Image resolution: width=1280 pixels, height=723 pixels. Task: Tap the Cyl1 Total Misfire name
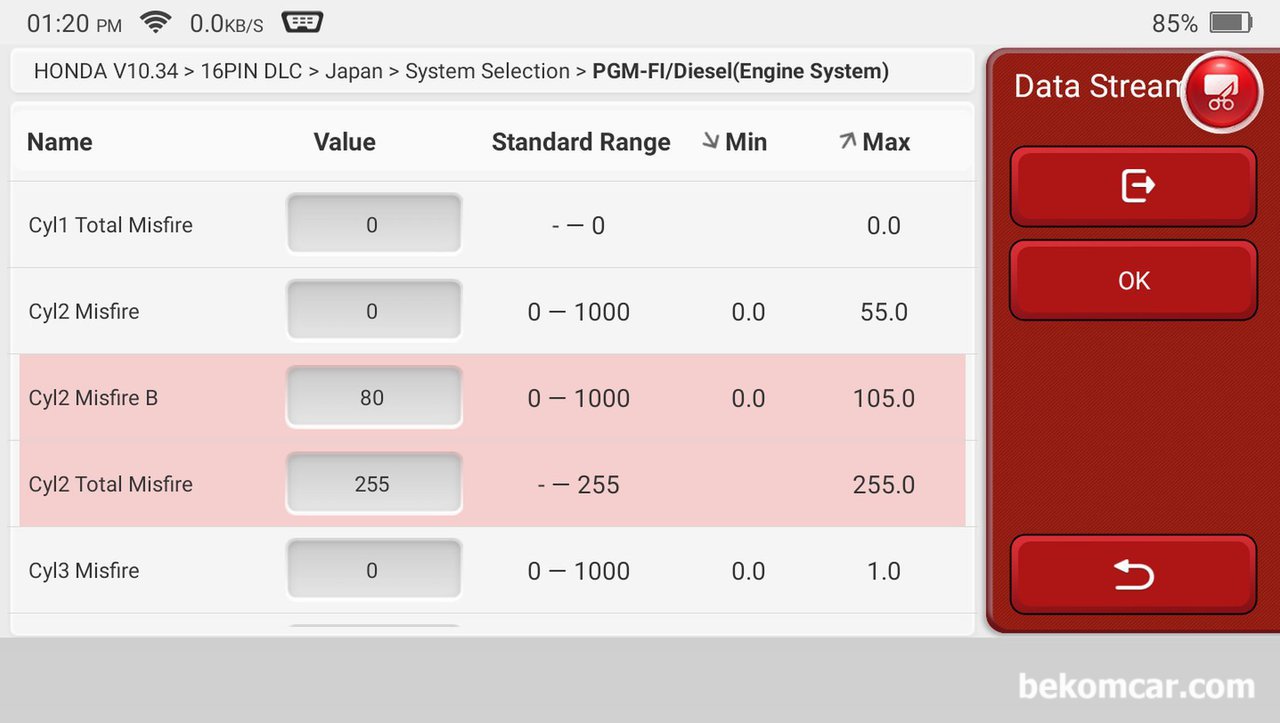click(x=111, y=225)
